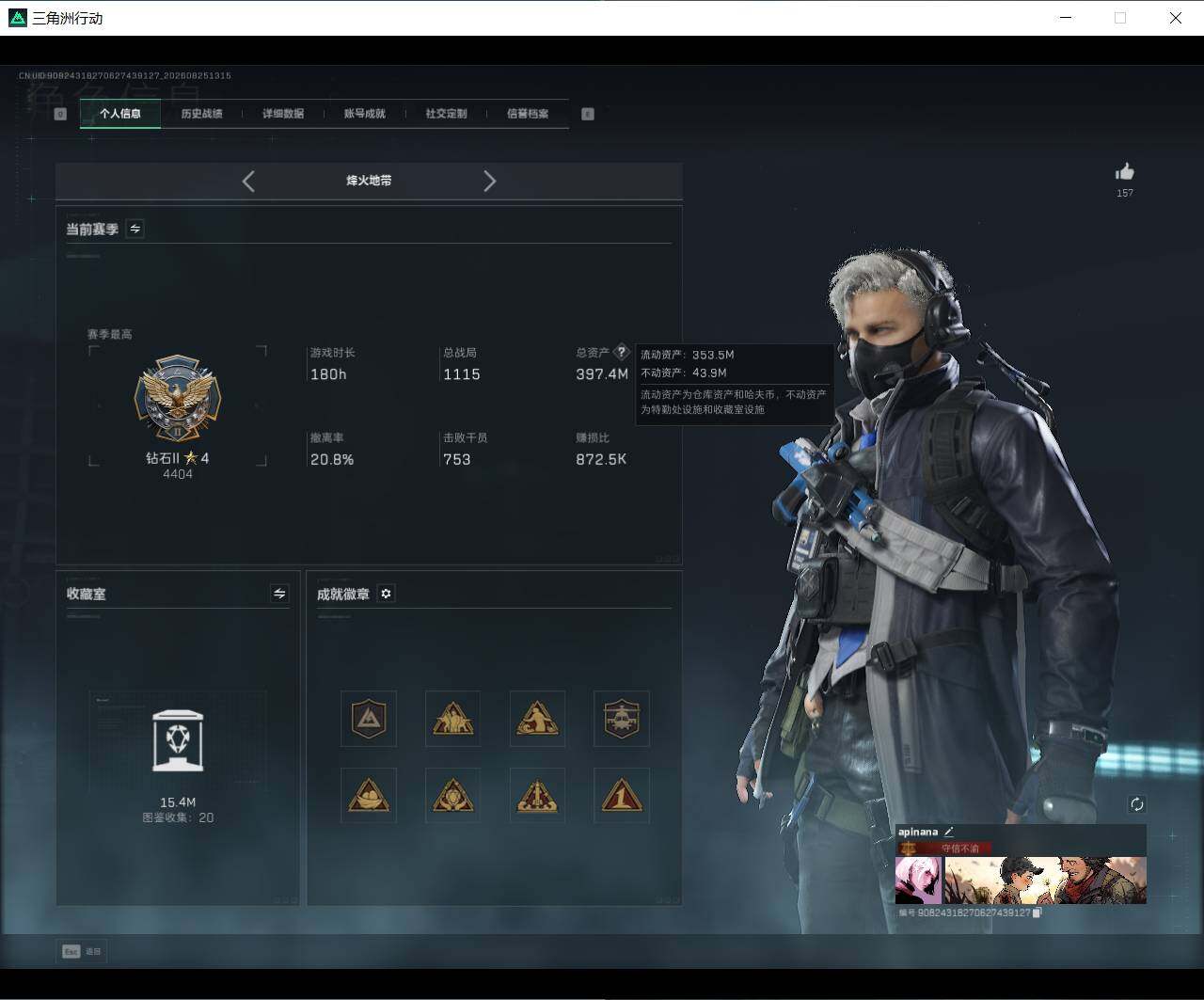
Task: Edit the apinana nickname with pencil icon
Action: click(x=949, y=832)
